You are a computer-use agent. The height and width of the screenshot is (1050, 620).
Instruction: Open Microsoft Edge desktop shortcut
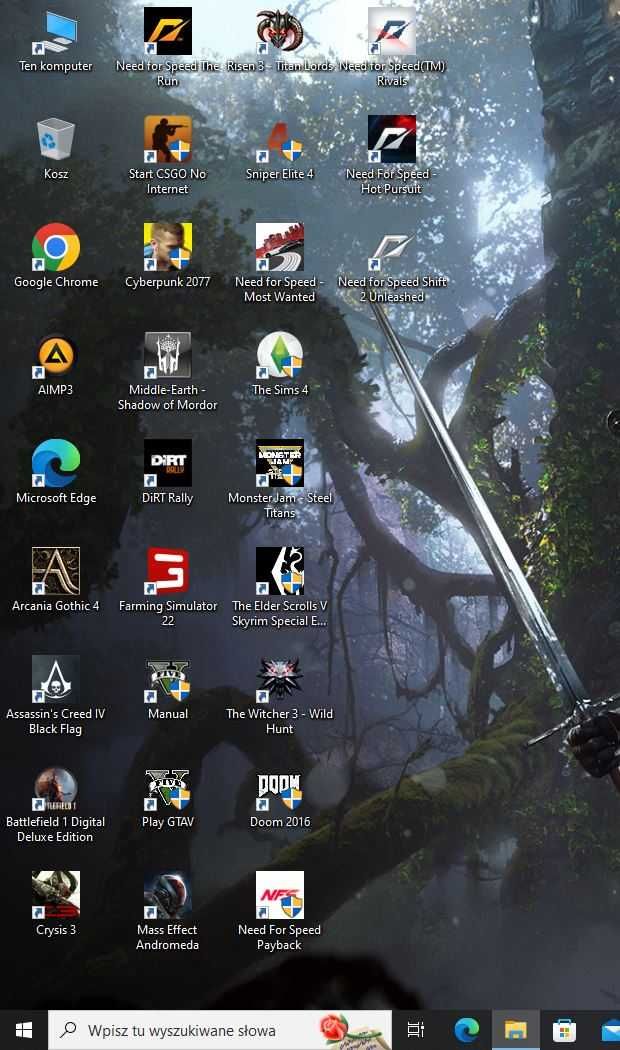click(x=56, y=463)
